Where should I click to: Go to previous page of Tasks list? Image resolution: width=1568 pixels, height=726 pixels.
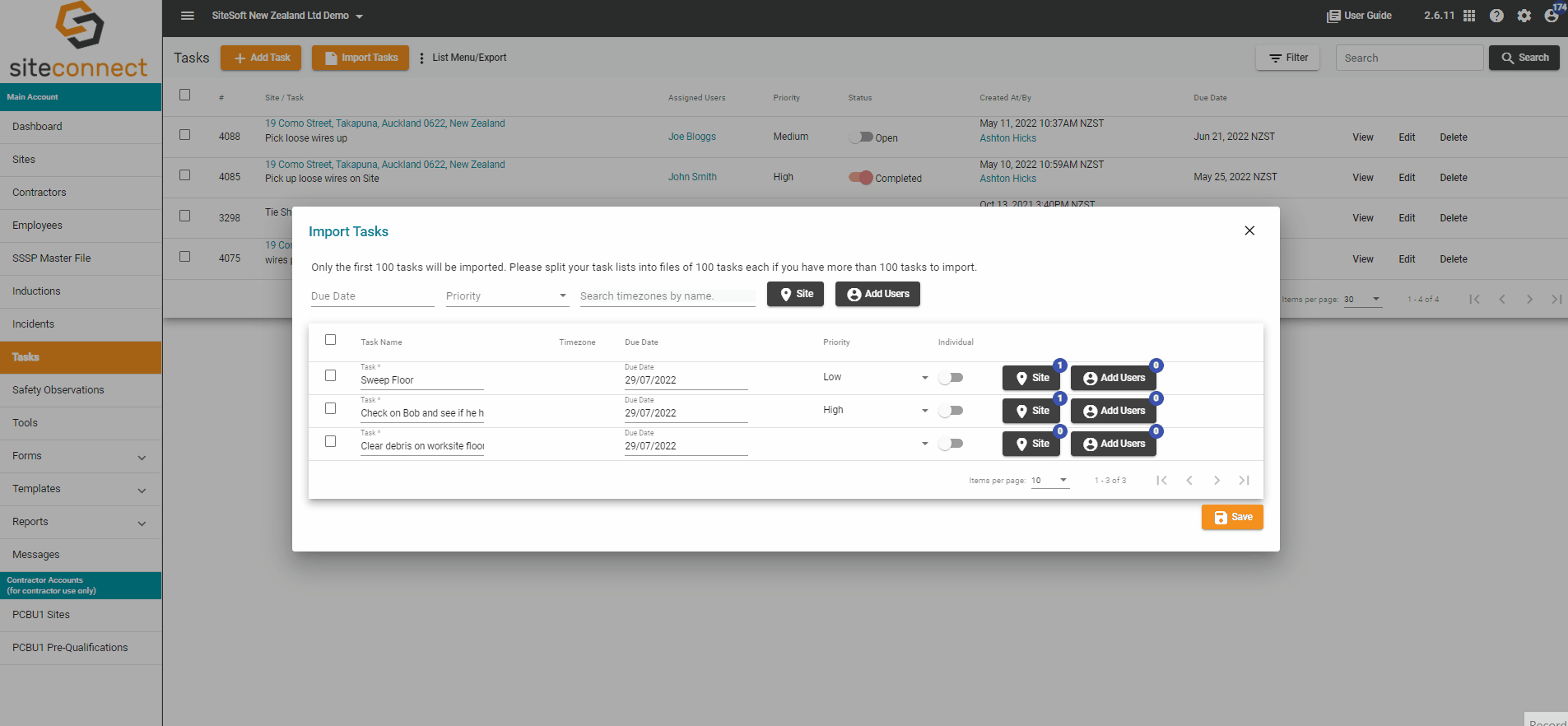click(x=1502, y=300)
